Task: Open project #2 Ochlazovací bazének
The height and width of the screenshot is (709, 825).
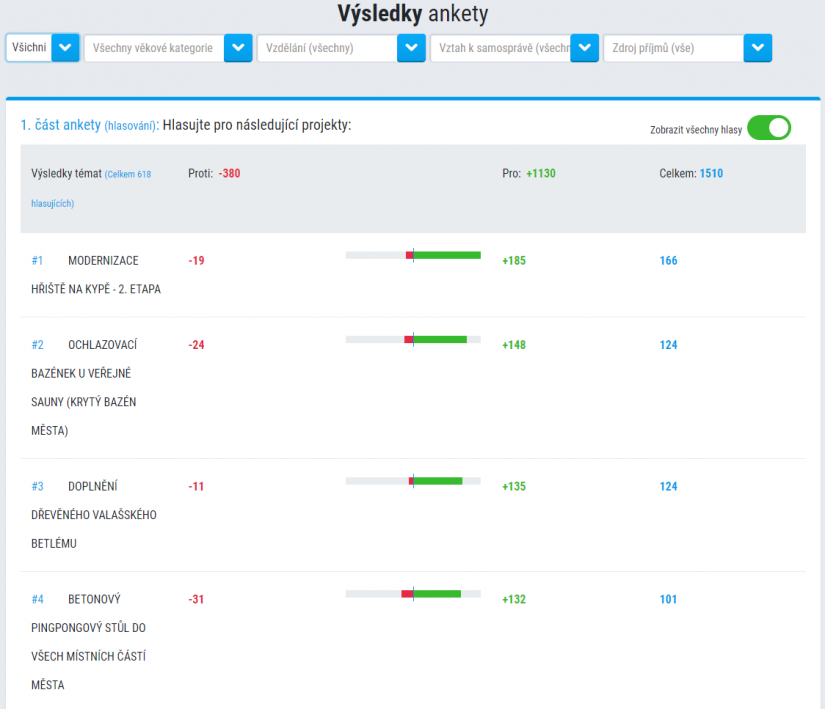Action: point(84,388)
